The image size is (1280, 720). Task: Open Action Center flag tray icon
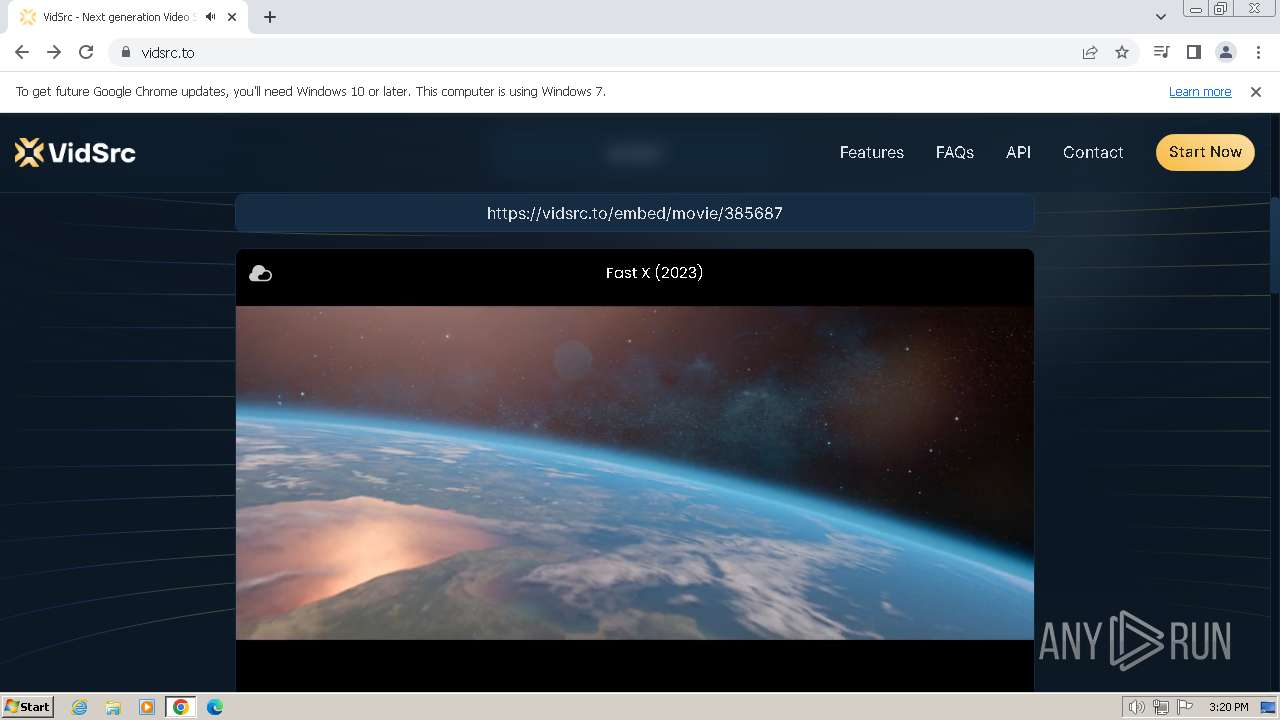tap(1185, 707)
